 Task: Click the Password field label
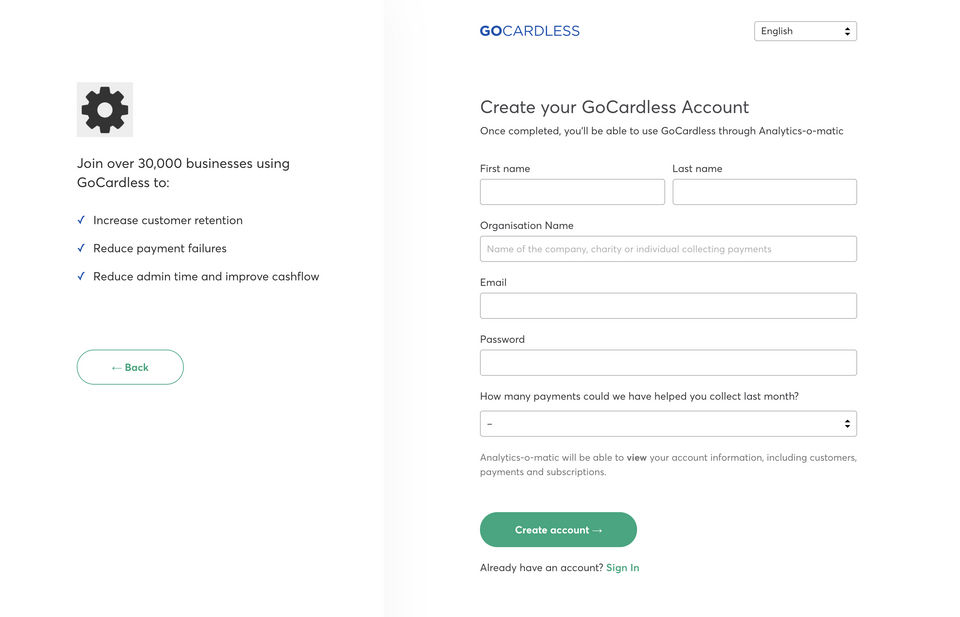(502, 339)
